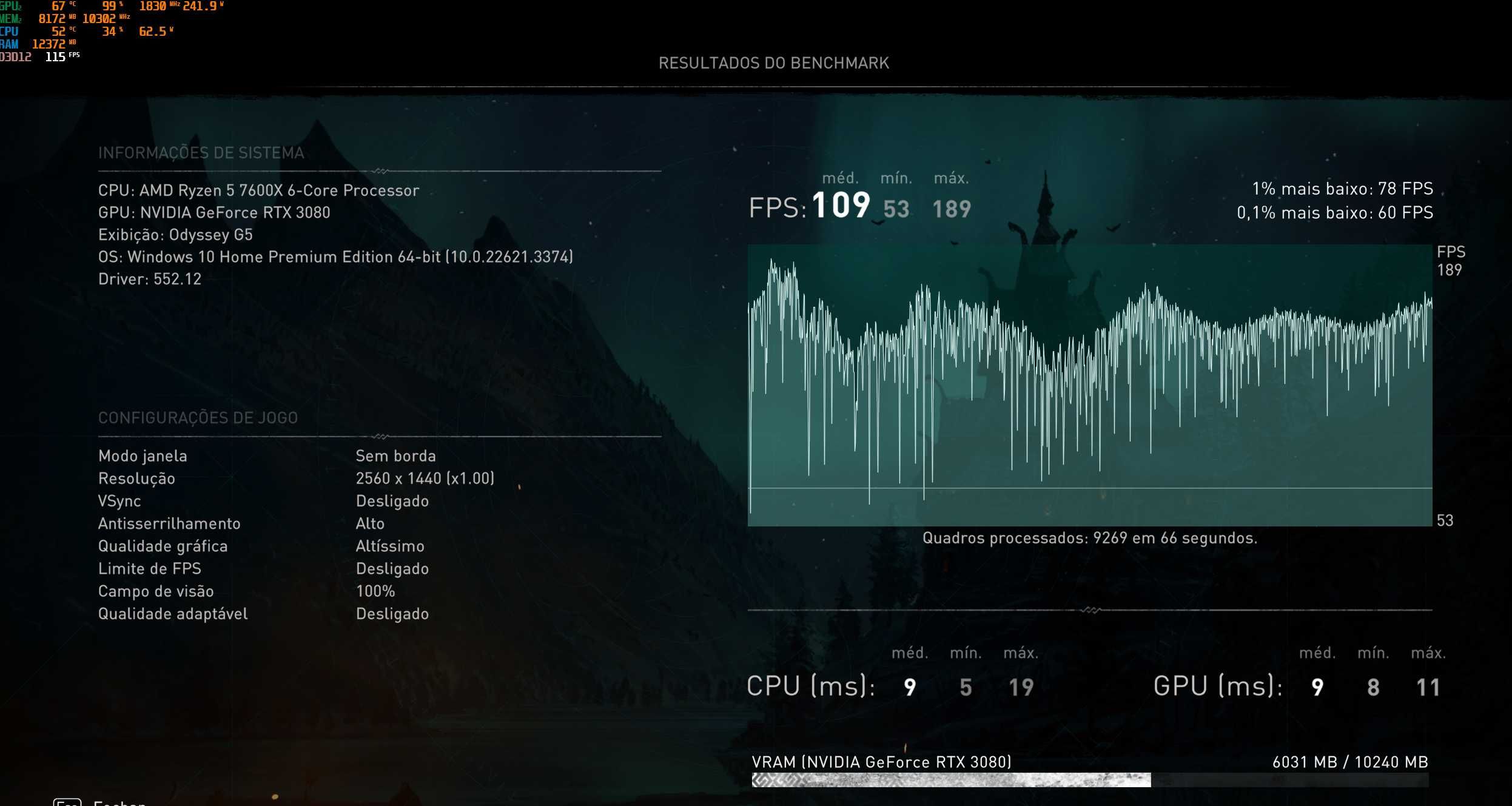Click the average FPS value 109
1512x806 pixels.
pos(841,205)
